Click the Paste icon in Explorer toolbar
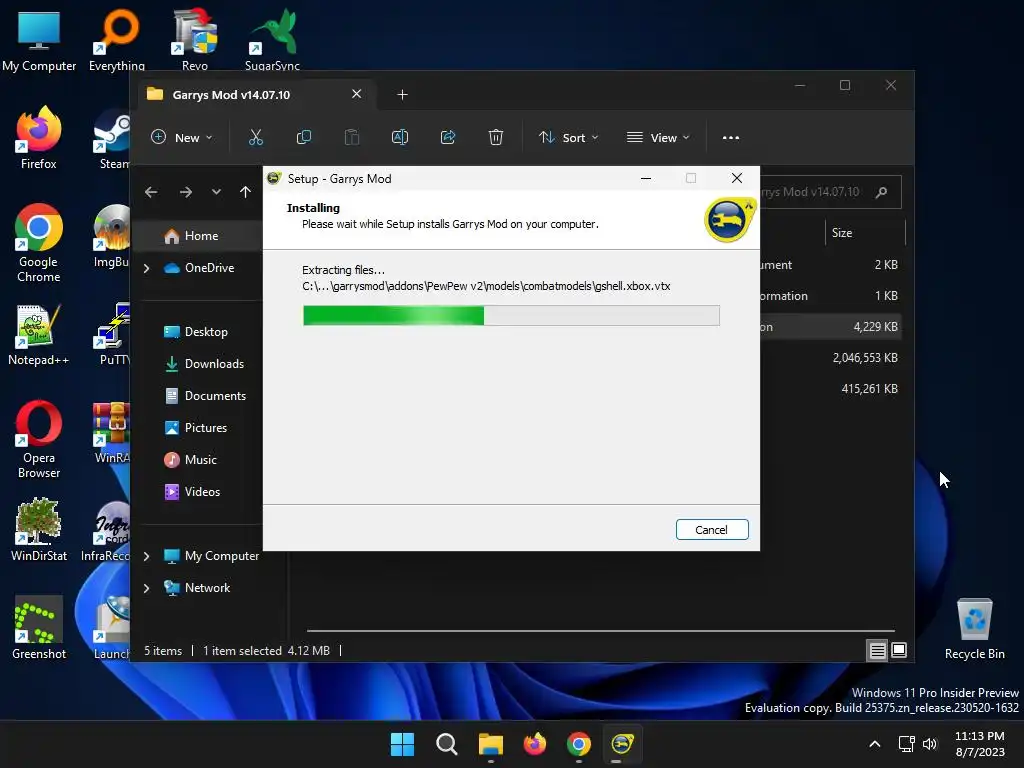This screenshot has height=768, width=1024. [x=351, y=137]
